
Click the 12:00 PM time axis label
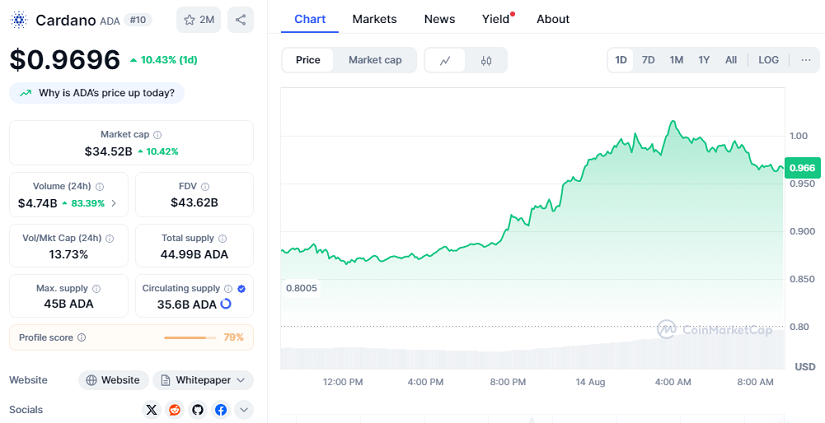(x=343, y=382)
